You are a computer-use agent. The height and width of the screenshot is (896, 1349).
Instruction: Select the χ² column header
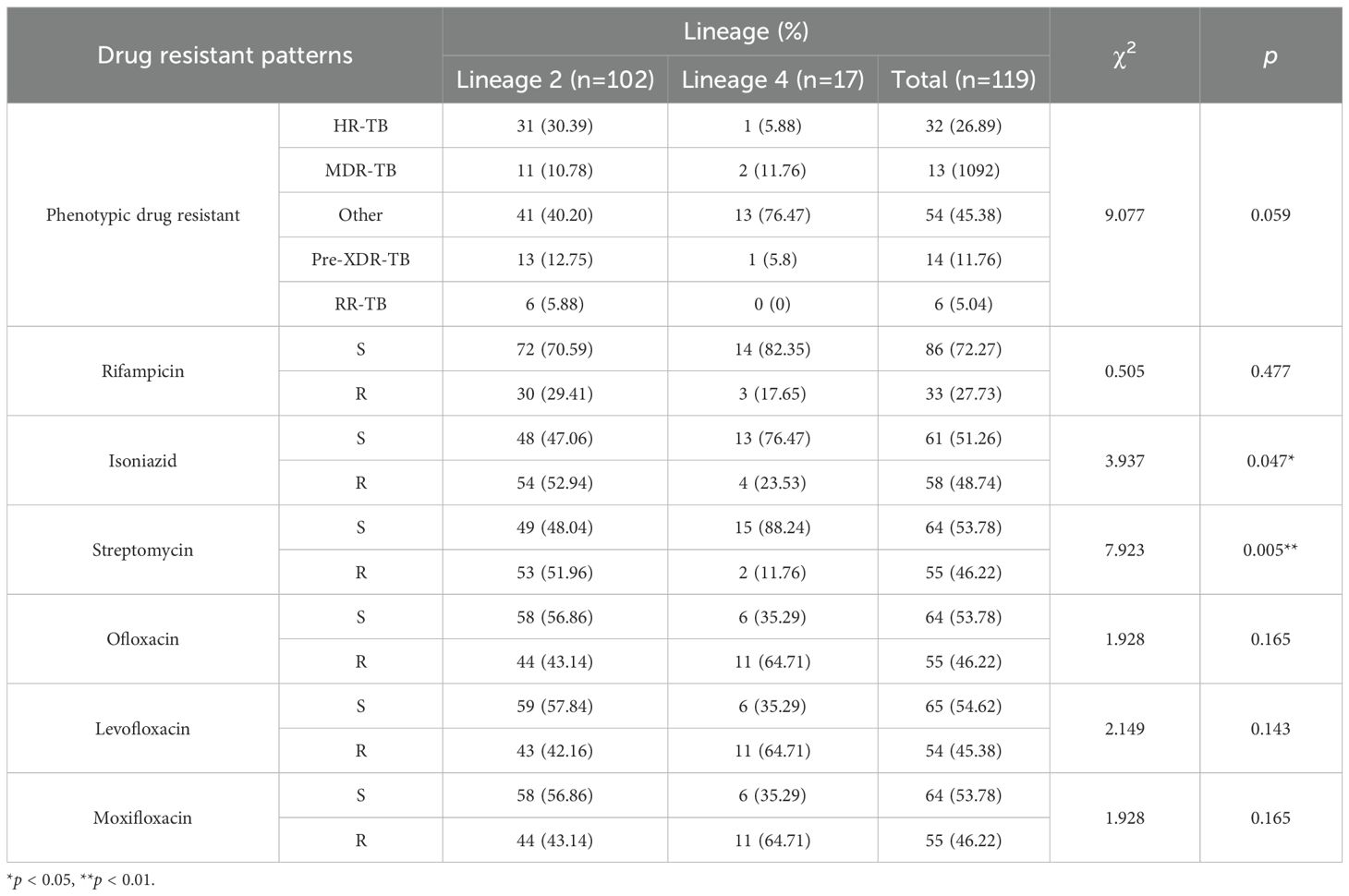point(1124,55)
